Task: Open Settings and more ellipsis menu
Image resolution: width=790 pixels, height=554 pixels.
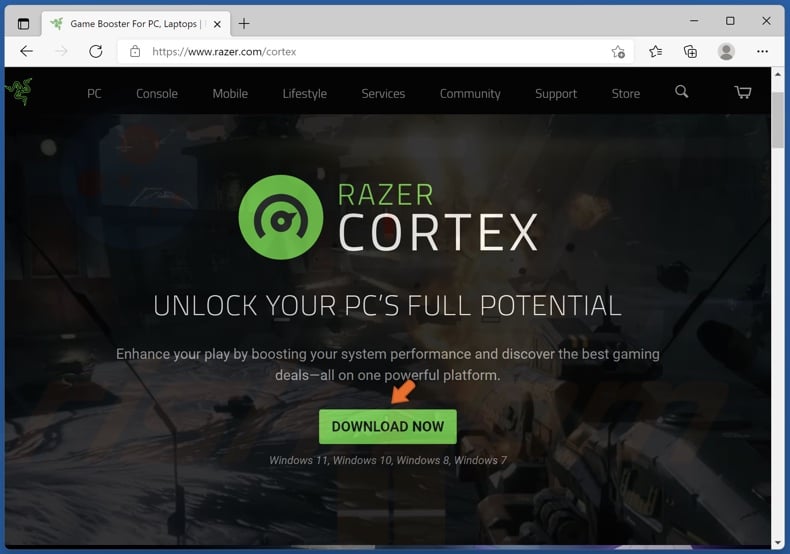Action: pos(762,51)
